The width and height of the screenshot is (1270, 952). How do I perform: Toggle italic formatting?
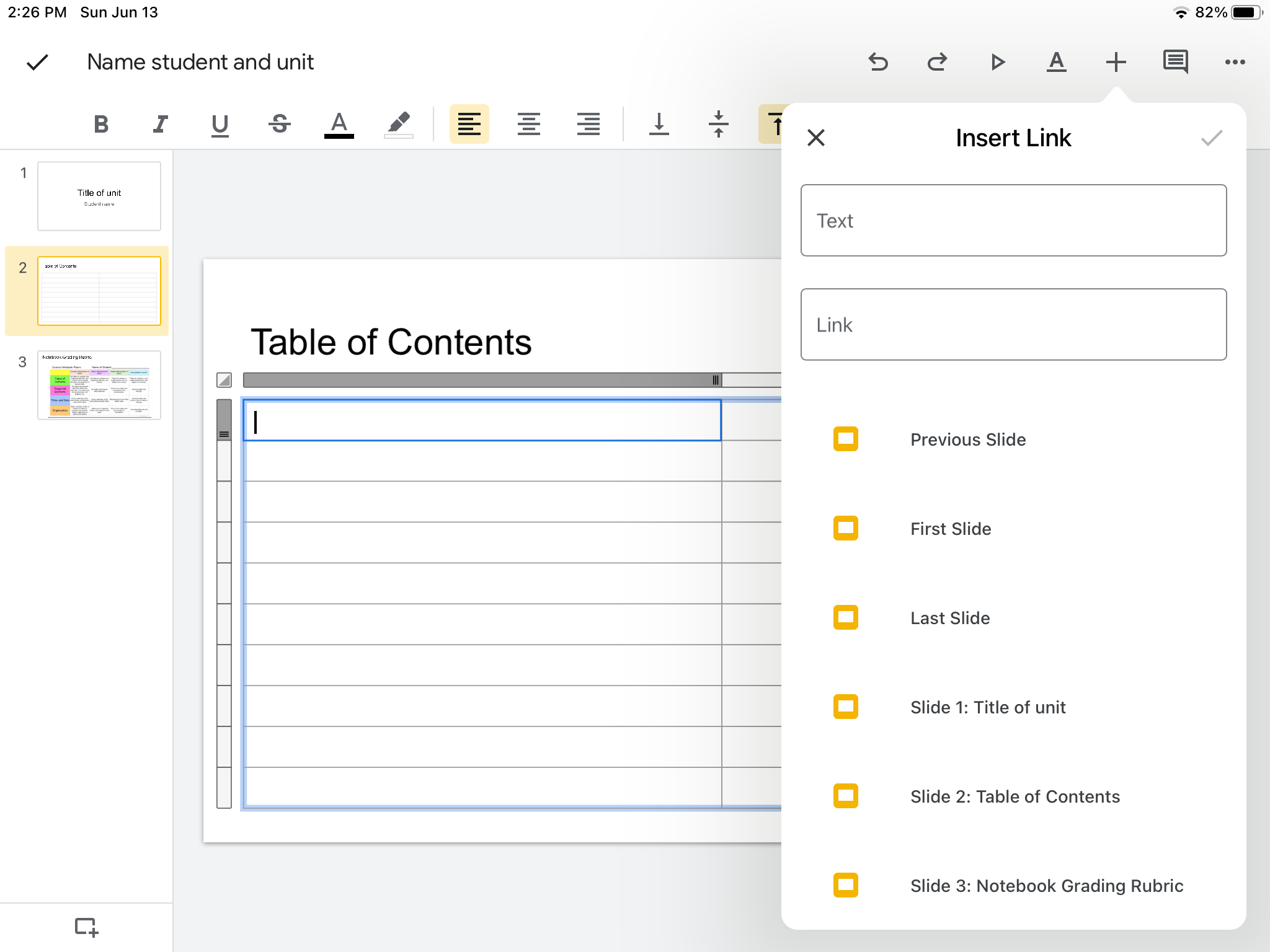tap(161, 124)
